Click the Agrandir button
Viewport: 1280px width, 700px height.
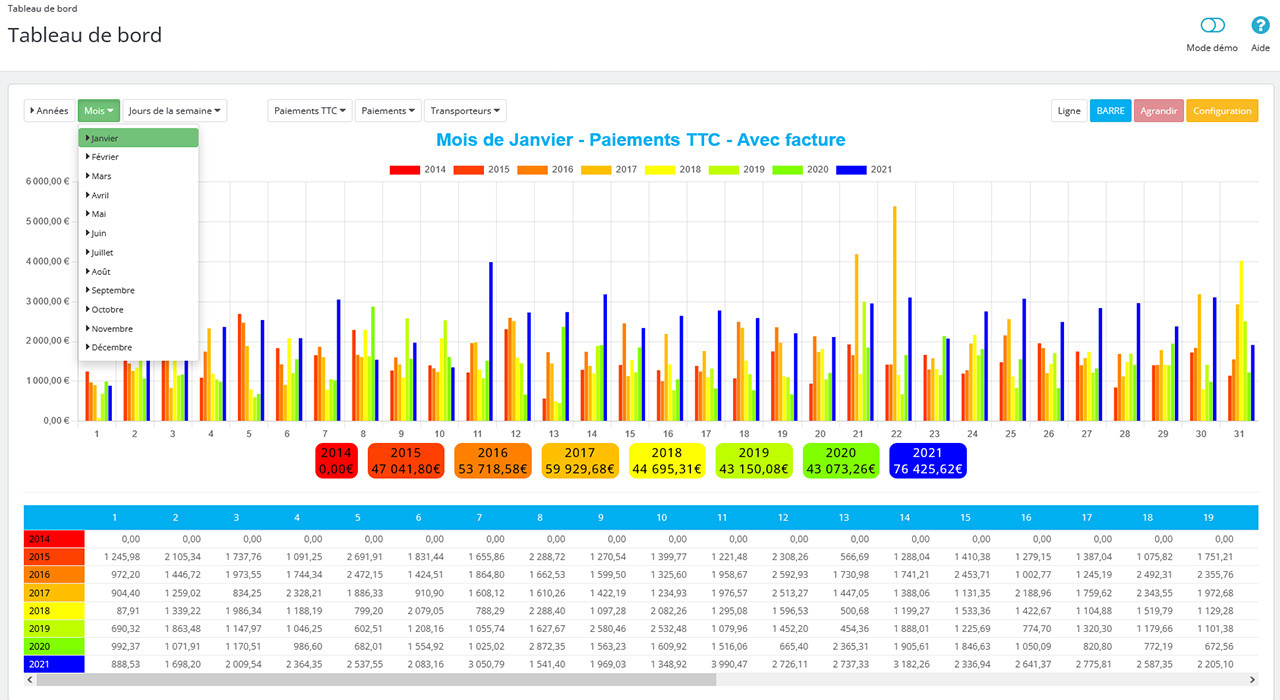[1158, 111]
